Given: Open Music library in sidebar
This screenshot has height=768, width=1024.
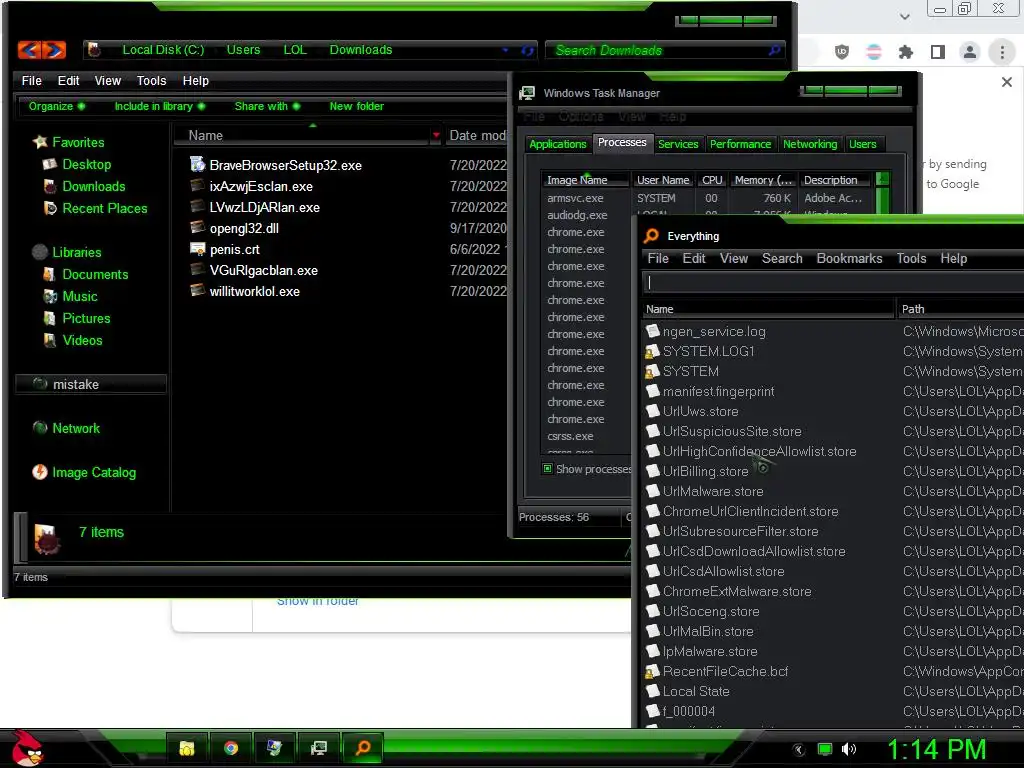Looking at the screenshot, I should (80, 296).
